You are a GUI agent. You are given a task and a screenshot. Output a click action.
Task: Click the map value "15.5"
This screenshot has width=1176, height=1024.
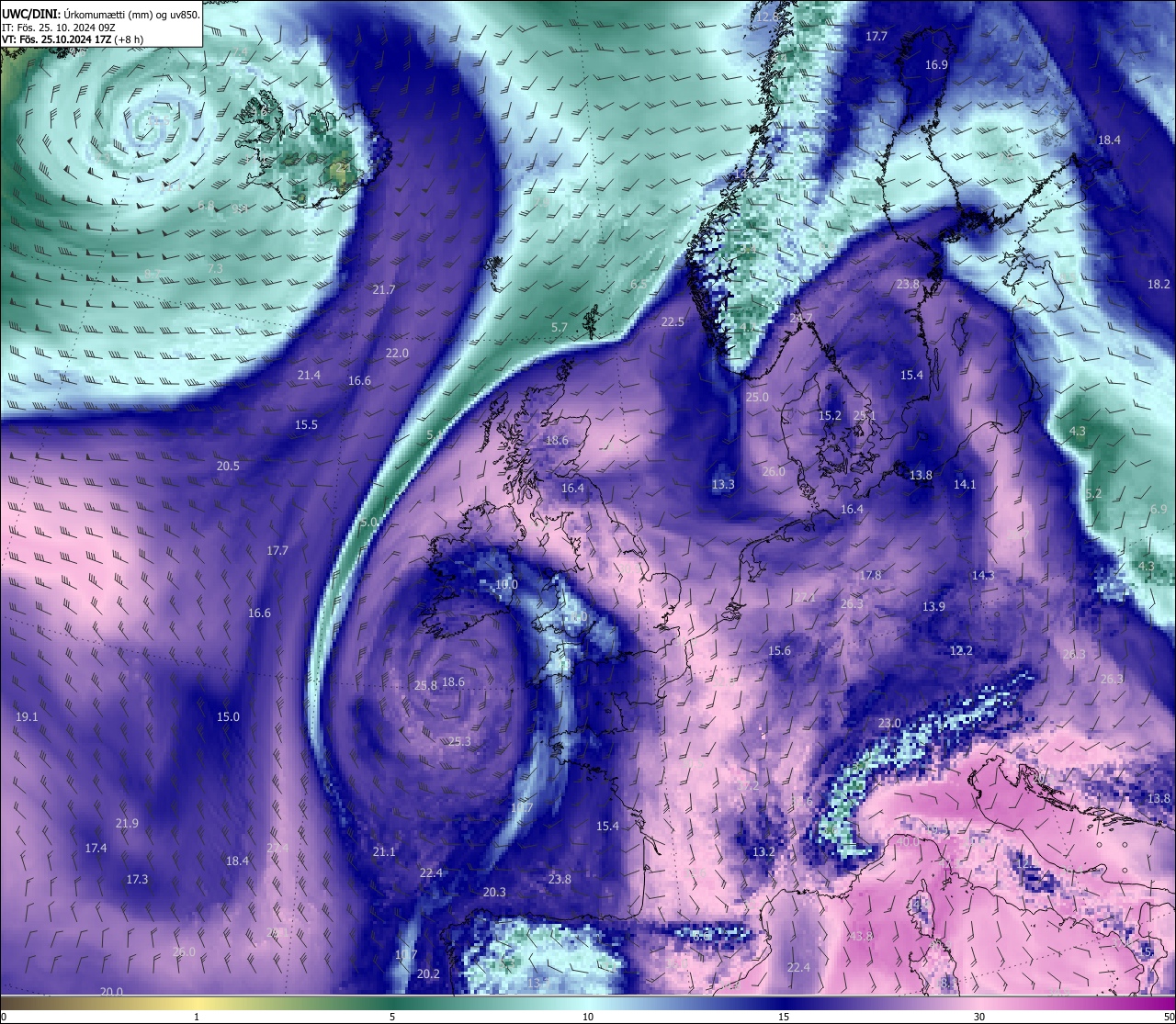306,425
